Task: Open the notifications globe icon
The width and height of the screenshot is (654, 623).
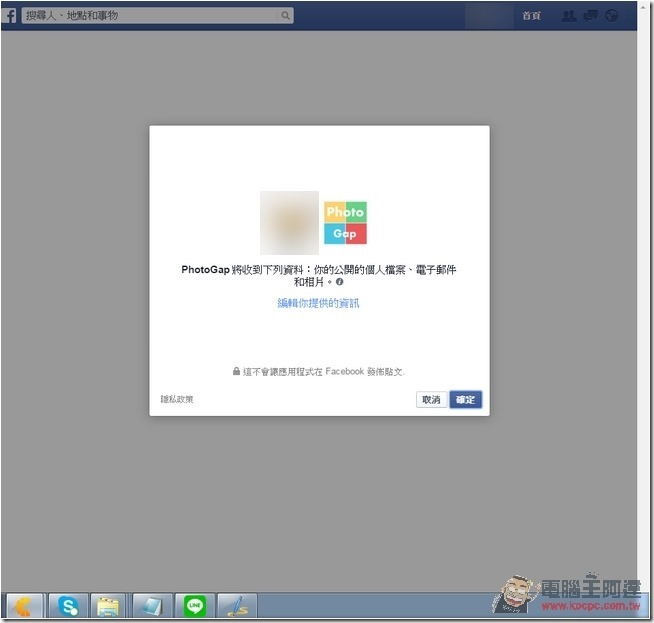Action: (611, 16)
